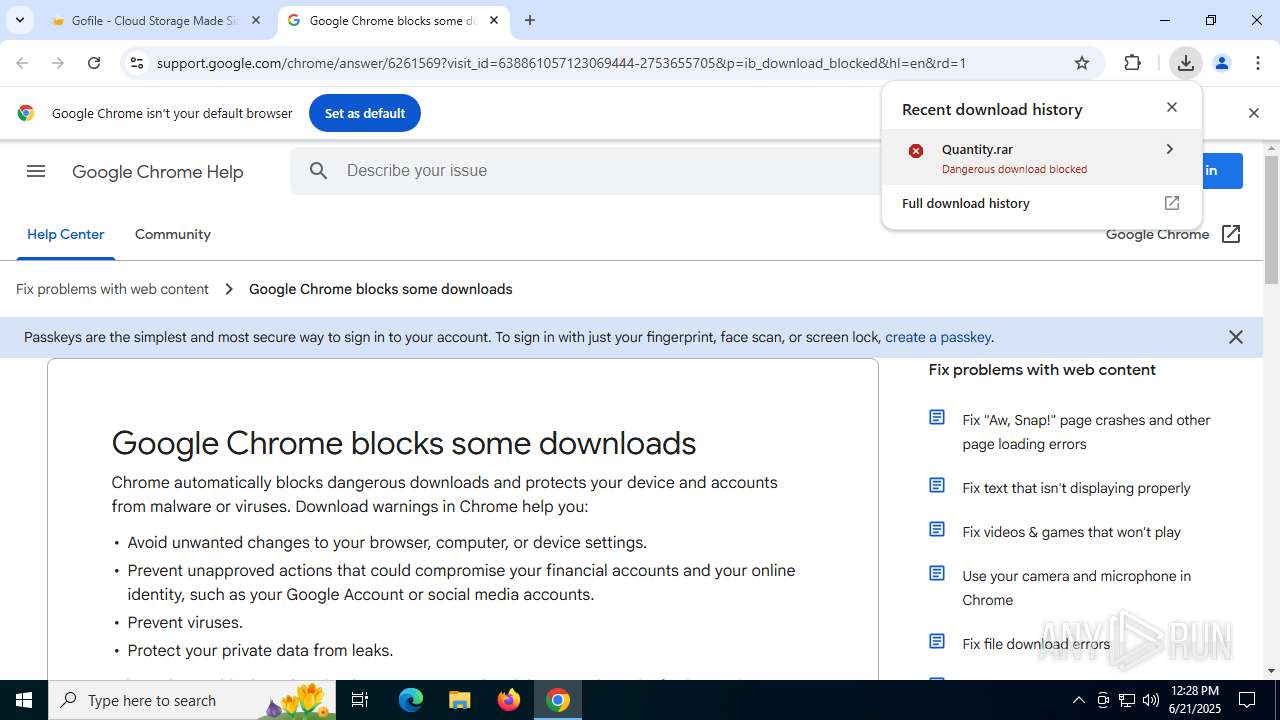Dismiss the default browser infobar

(x=1253, y=113)
